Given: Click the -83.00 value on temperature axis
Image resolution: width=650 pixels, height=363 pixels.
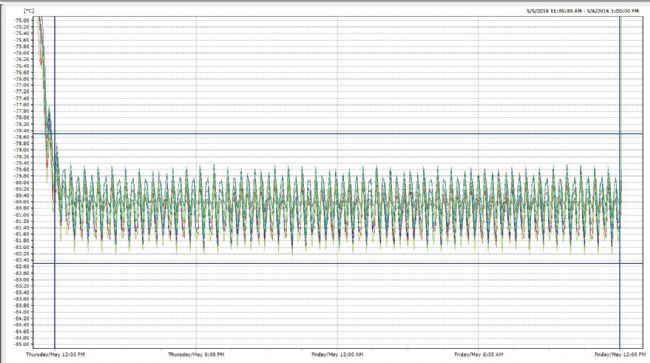Looking at the screenshot, I should click(x=22, y=280).
